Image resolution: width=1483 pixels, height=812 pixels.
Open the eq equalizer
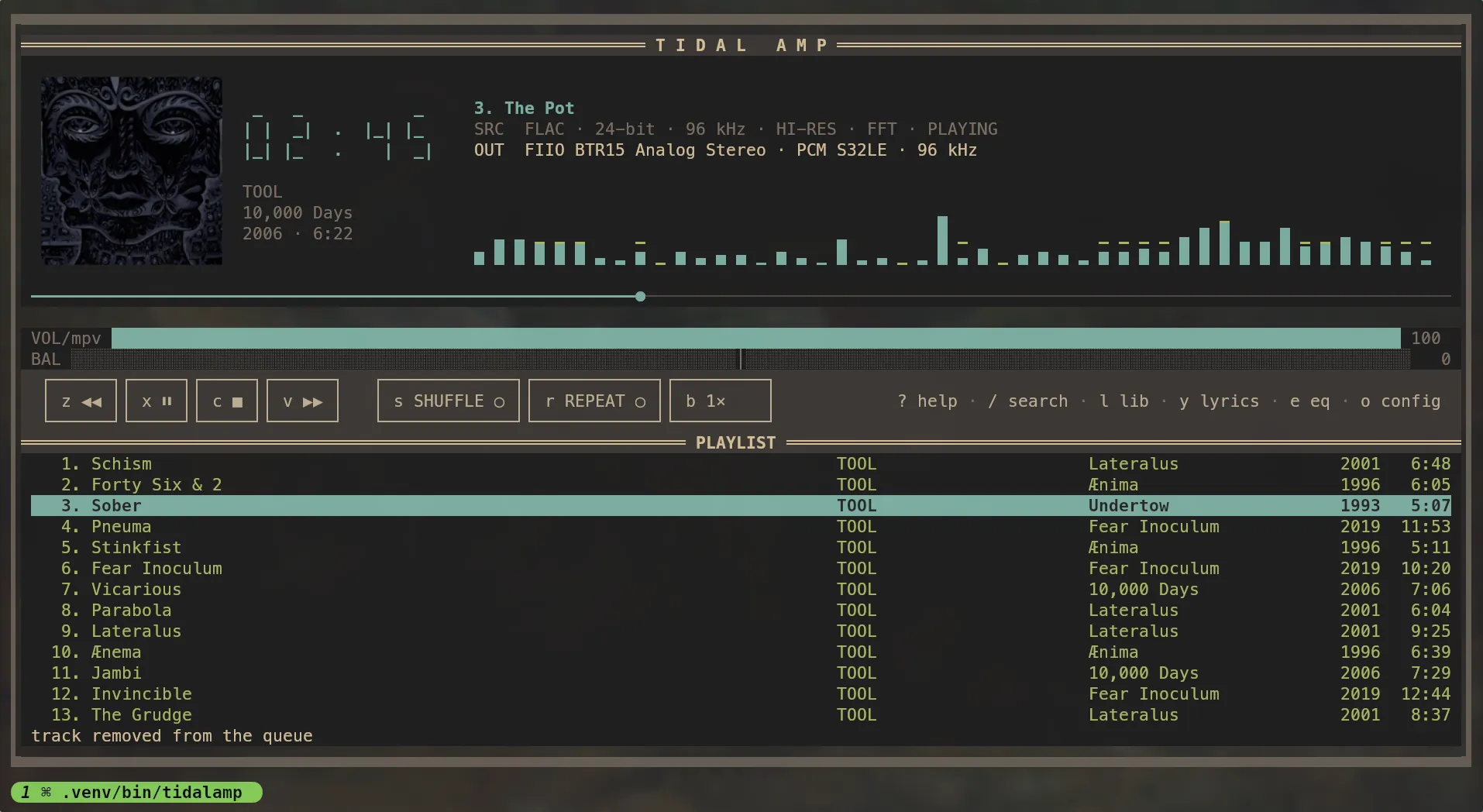(x=1310, y=401)
